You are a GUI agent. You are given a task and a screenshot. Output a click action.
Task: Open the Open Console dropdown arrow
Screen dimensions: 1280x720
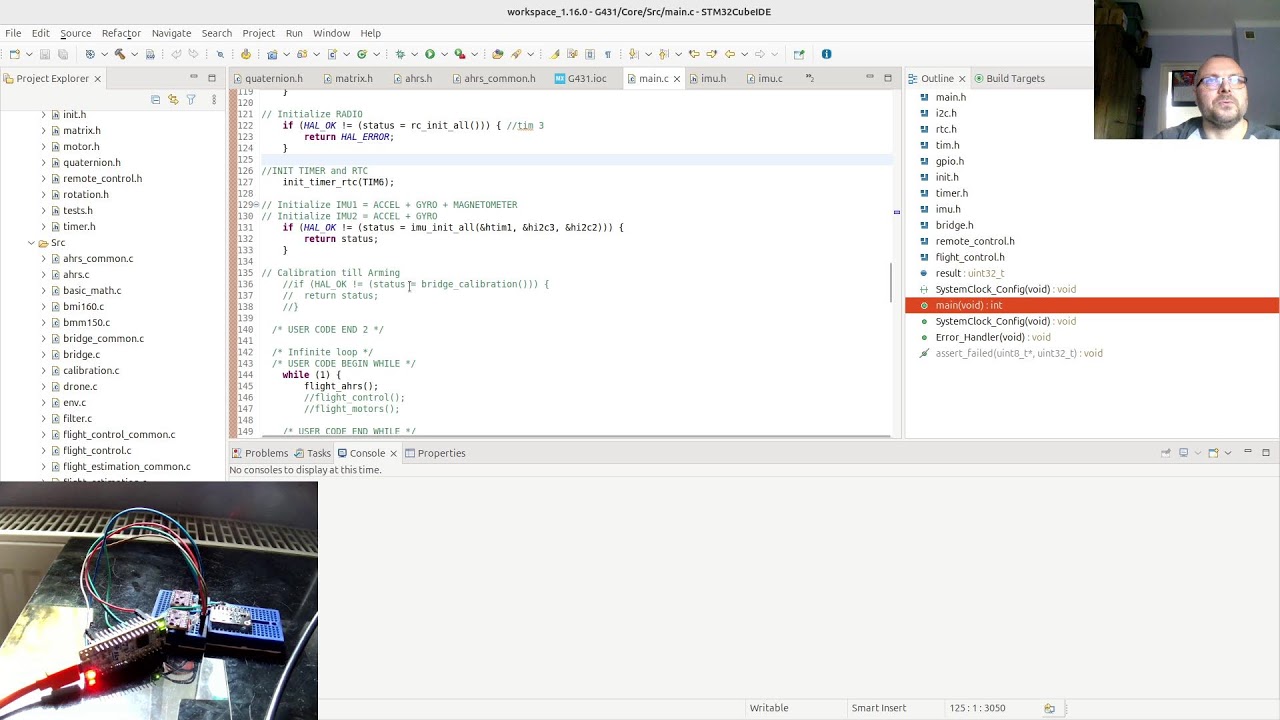click(x=1227, y=453)
